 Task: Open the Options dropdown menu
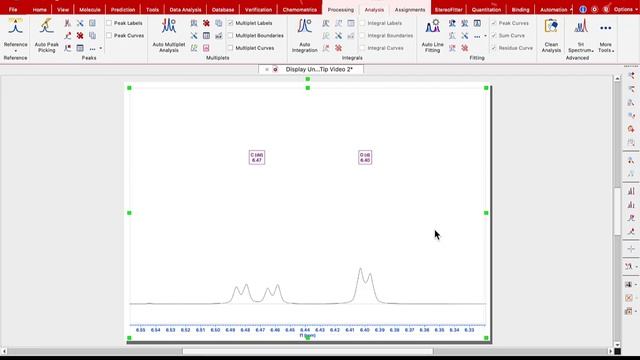tap(626, 9)
